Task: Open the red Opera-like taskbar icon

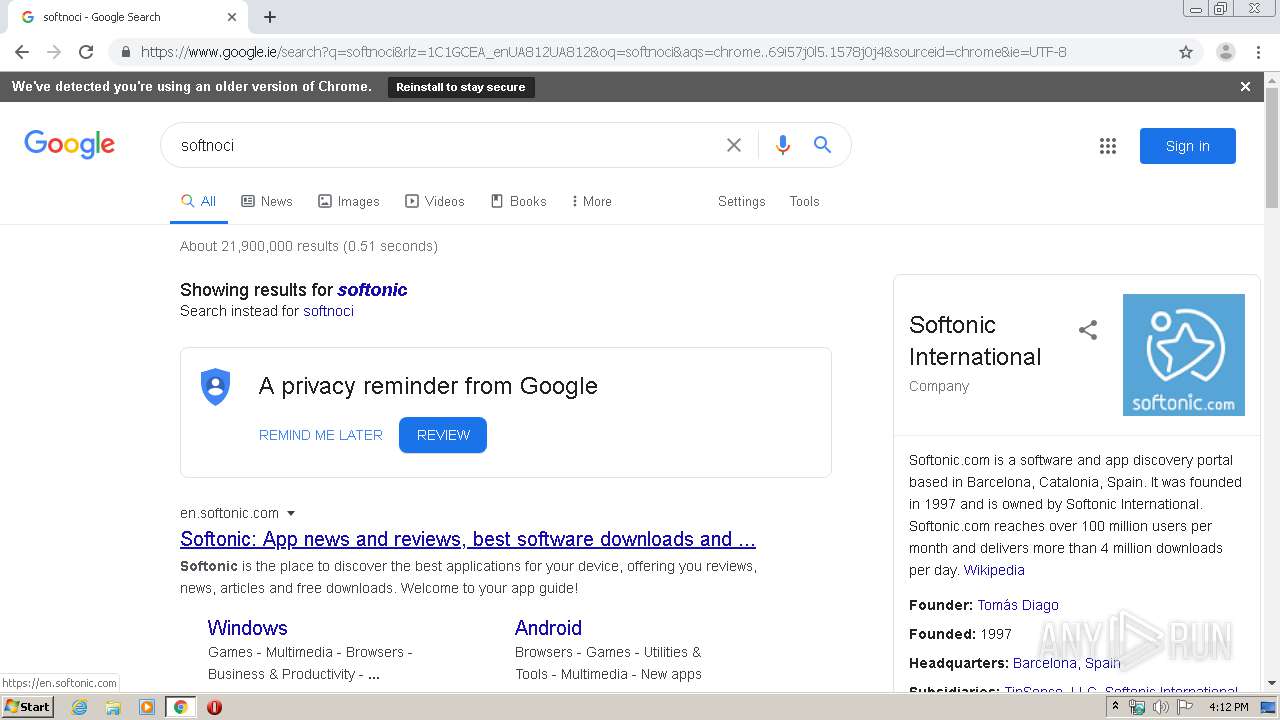Action: click(214, 707)
